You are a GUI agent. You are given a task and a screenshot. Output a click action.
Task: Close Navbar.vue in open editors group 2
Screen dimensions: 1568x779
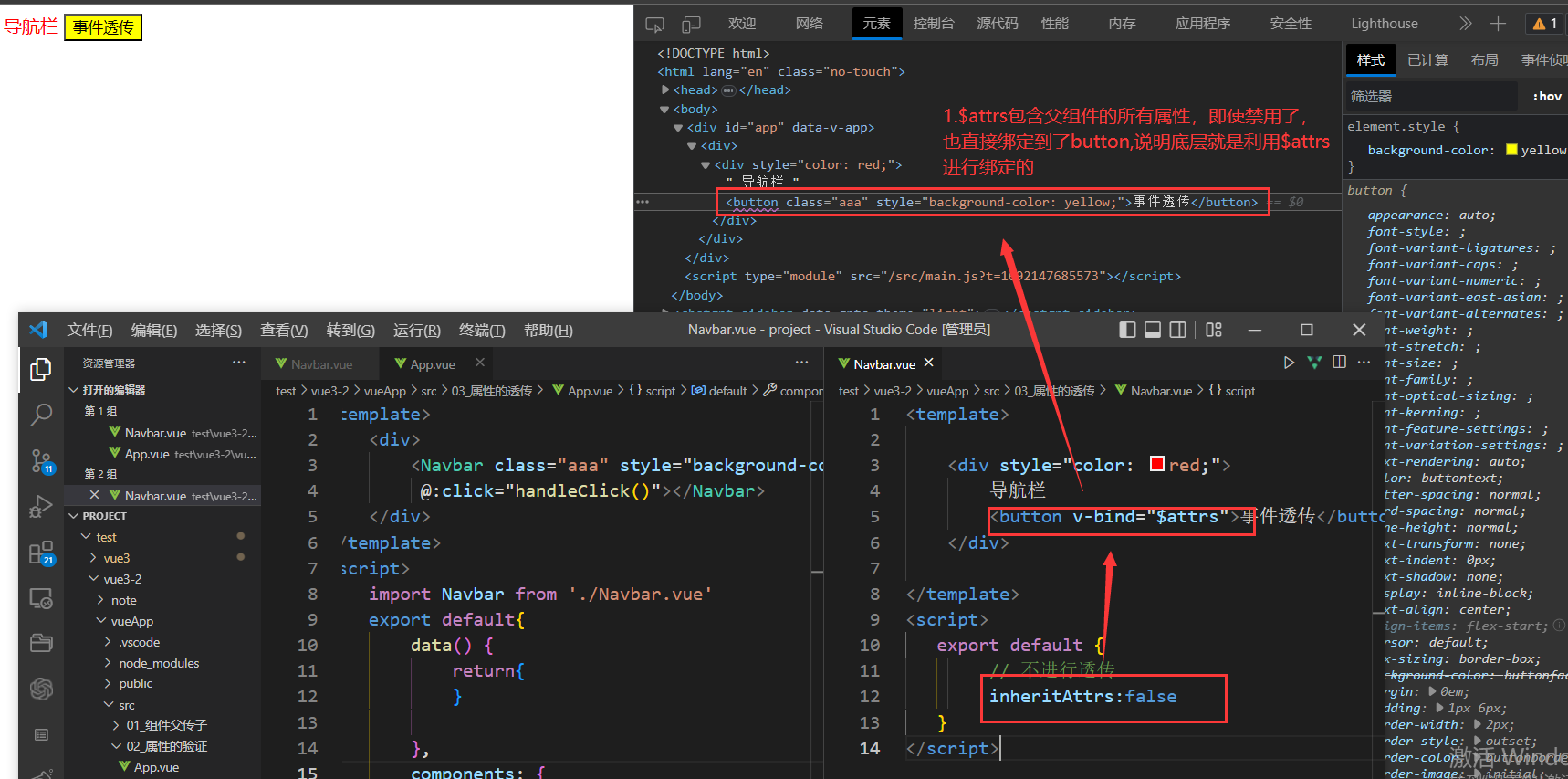click(94, 495)
